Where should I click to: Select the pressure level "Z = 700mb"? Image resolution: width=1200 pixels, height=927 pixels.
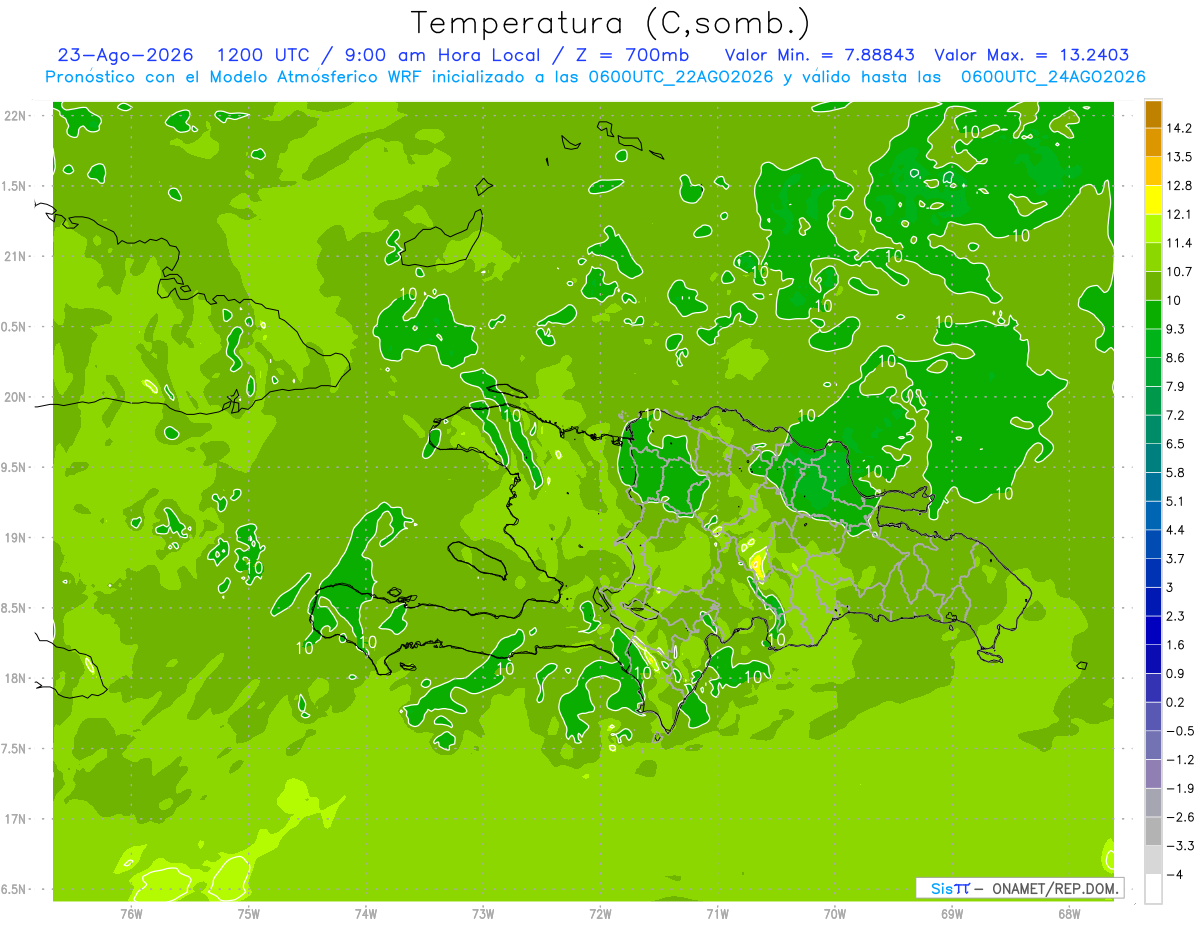[632, 55]
